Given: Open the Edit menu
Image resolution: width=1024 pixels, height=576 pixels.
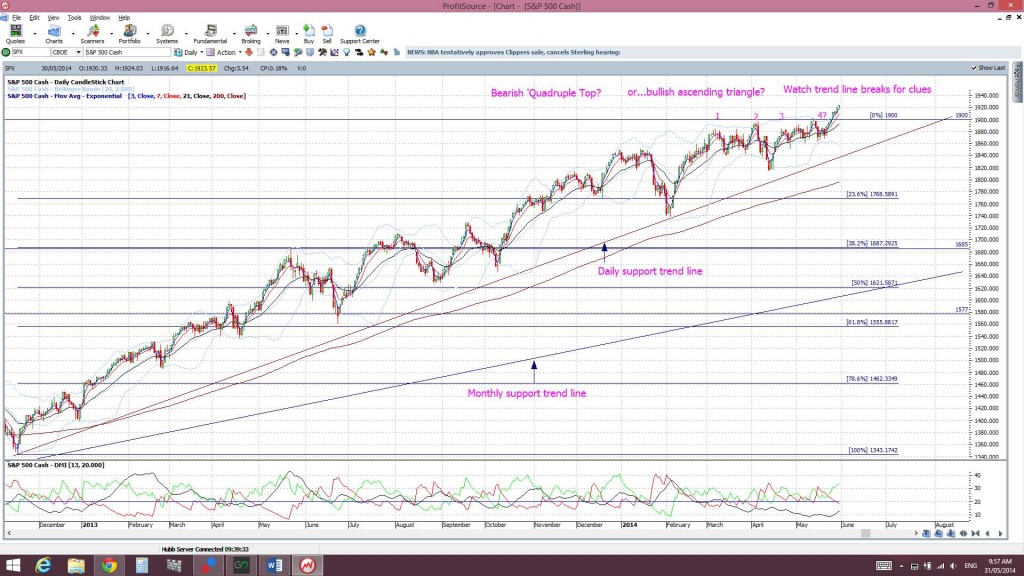Looking at the screenshot, I should 34,18.
